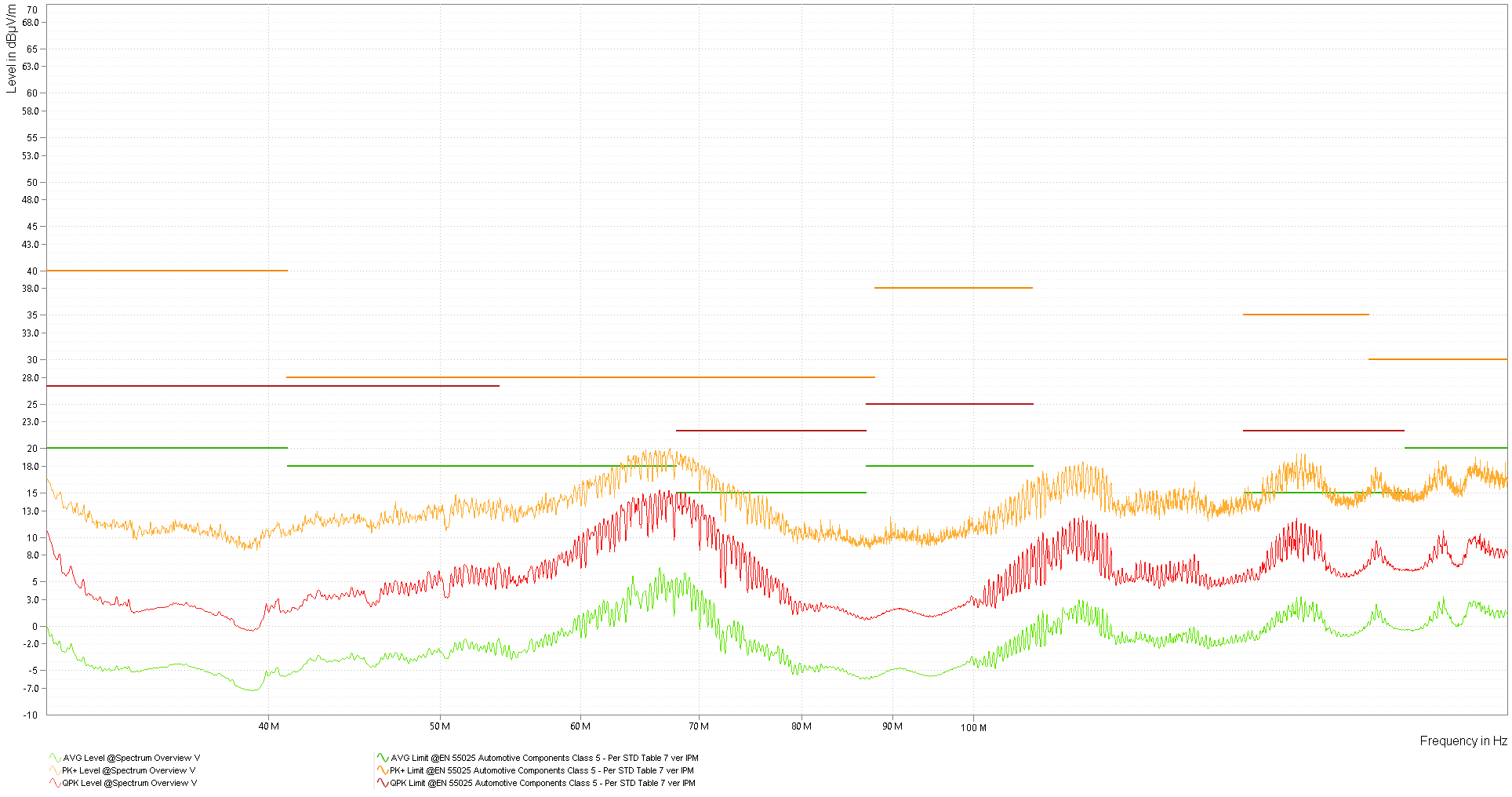
Task: Select the 'QPK Level @Spectrum Overview V' legend label
Action: [129, 783]
